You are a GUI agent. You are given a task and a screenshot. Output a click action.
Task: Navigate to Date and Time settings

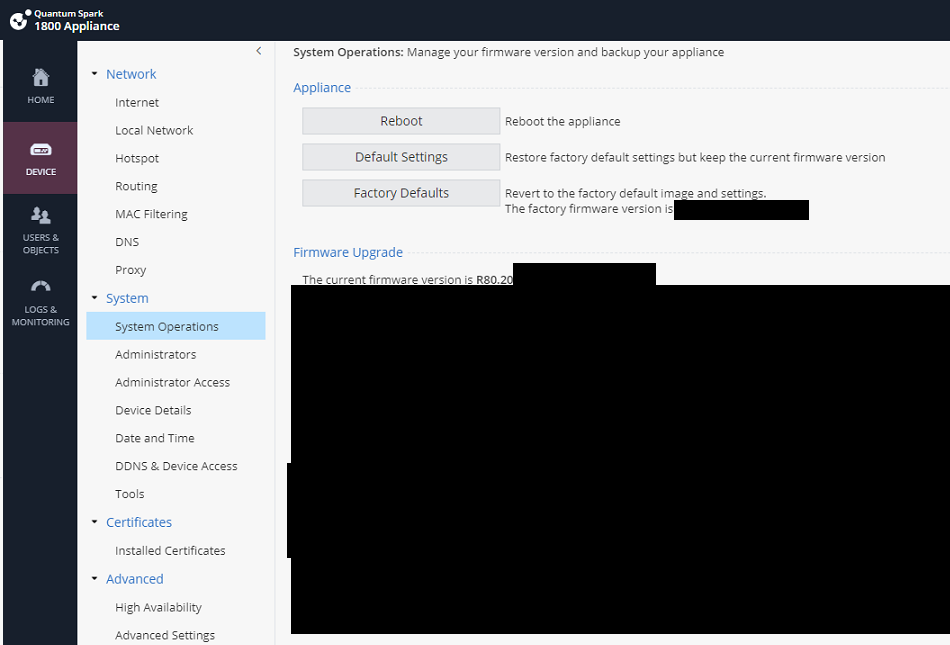coord(154,438)
